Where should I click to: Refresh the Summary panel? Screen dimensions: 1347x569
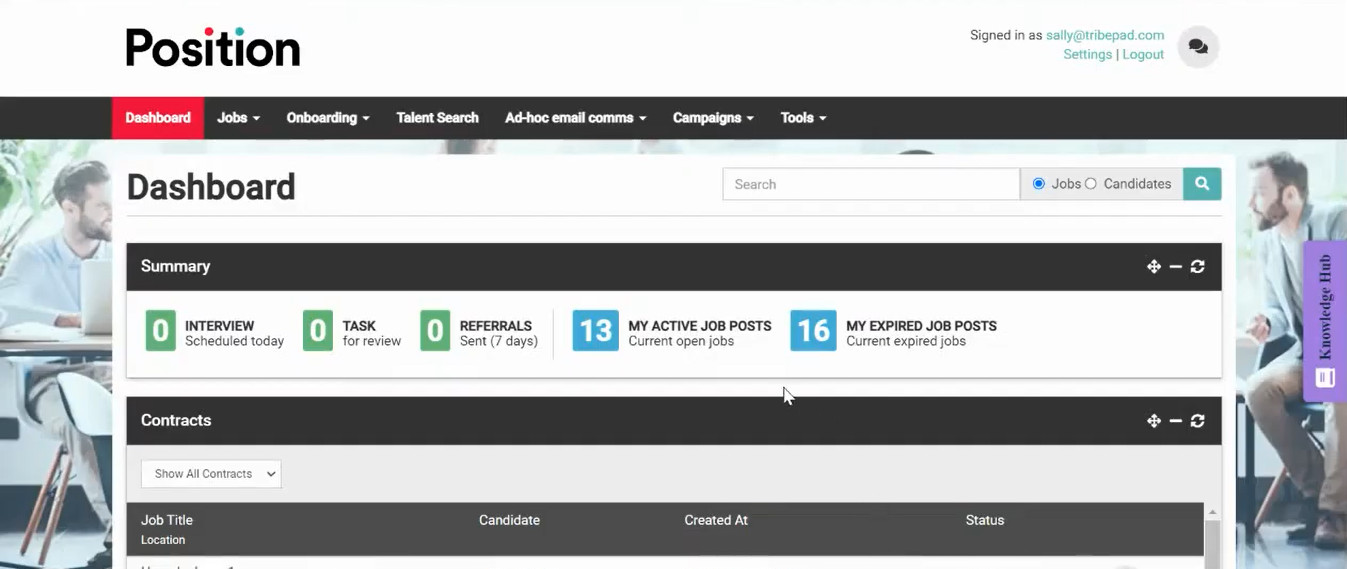[x=1197, y=266]
